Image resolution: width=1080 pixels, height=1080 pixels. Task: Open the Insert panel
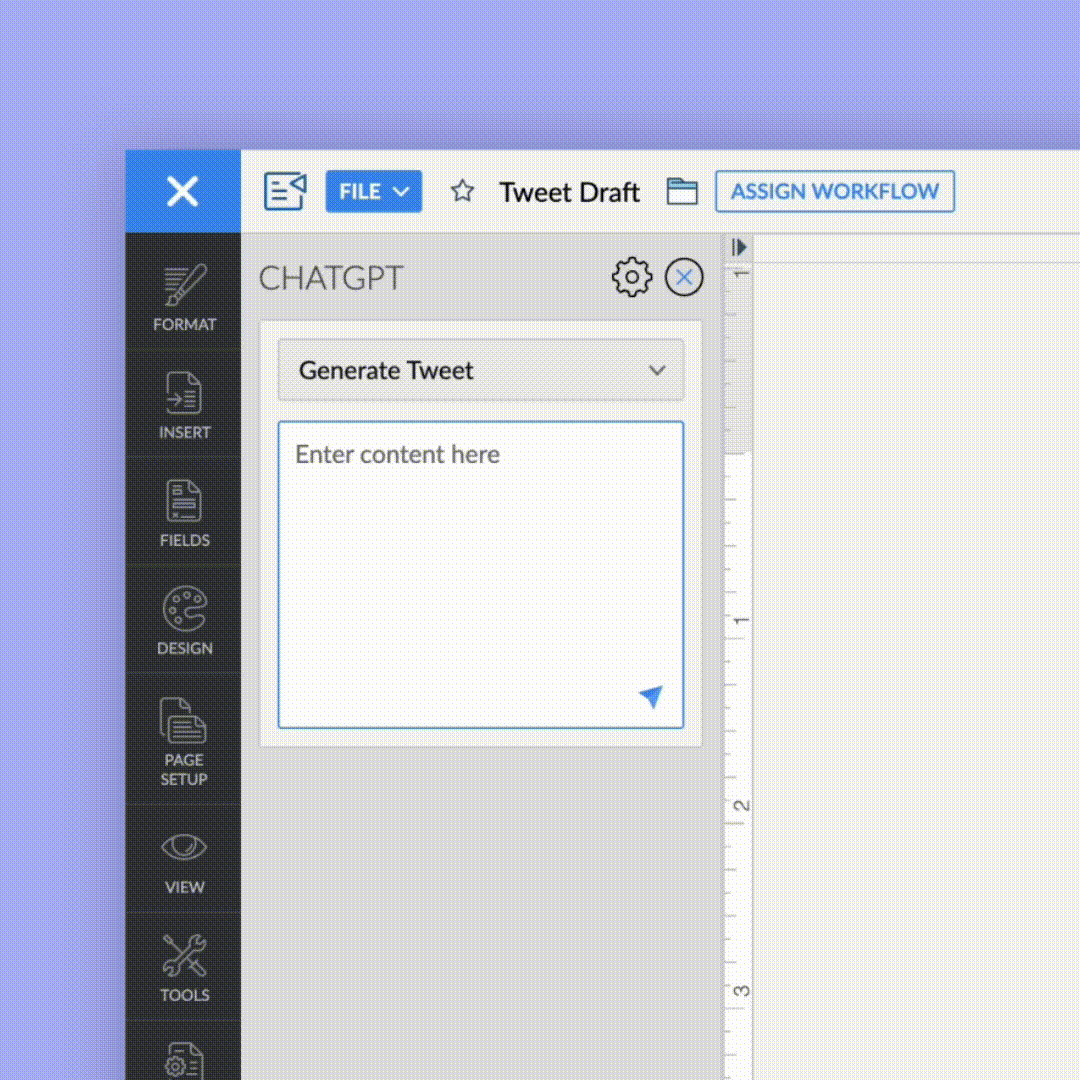click(184, 405)
